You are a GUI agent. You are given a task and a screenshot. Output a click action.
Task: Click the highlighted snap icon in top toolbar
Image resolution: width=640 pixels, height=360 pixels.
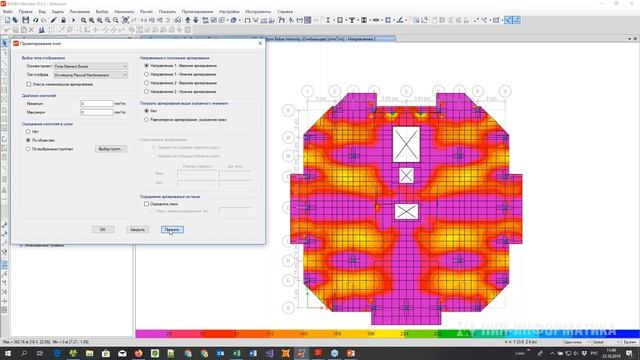click(x=508, y=20)
